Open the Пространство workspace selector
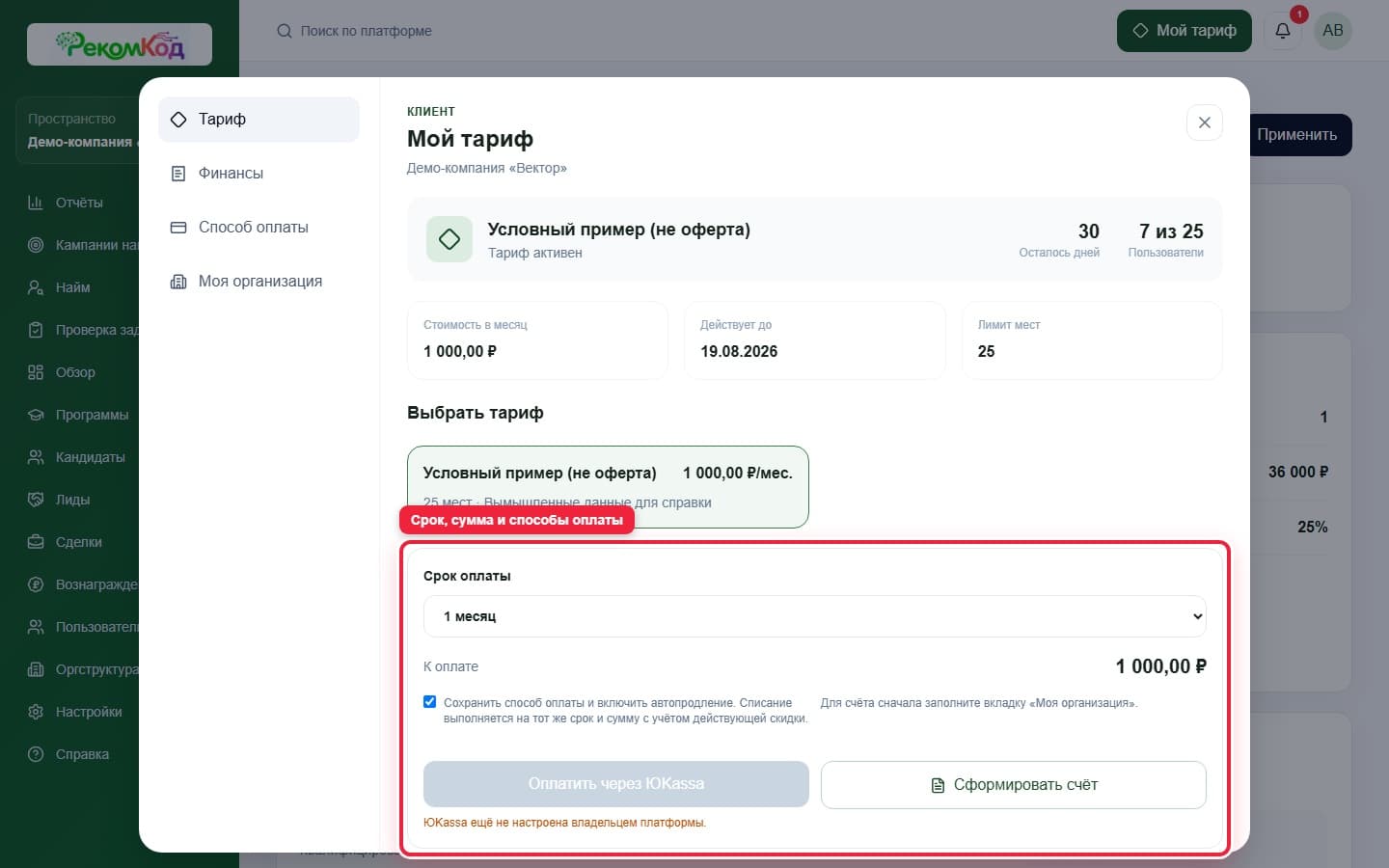This screenshot has width=1389, height=868. pos(77,130)
